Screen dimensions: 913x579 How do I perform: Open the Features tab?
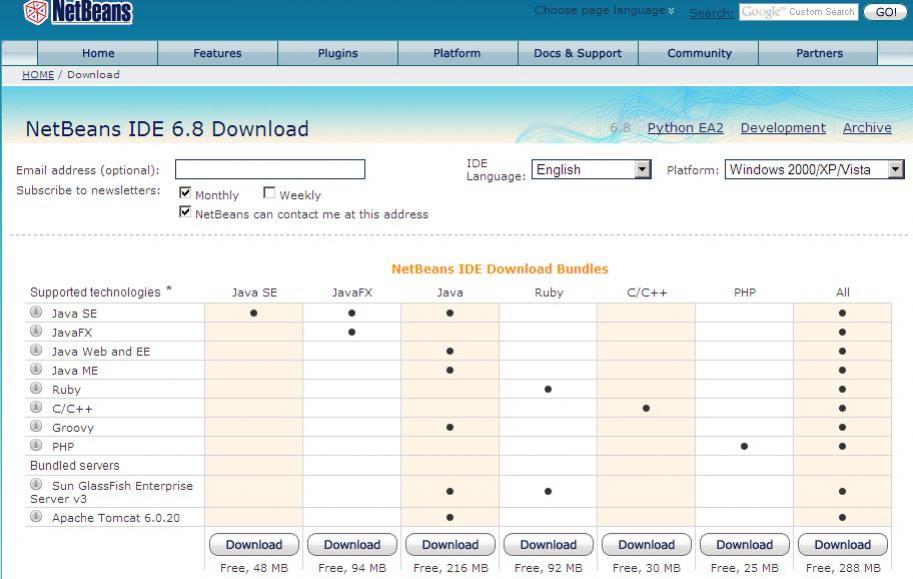click(218, 53)
